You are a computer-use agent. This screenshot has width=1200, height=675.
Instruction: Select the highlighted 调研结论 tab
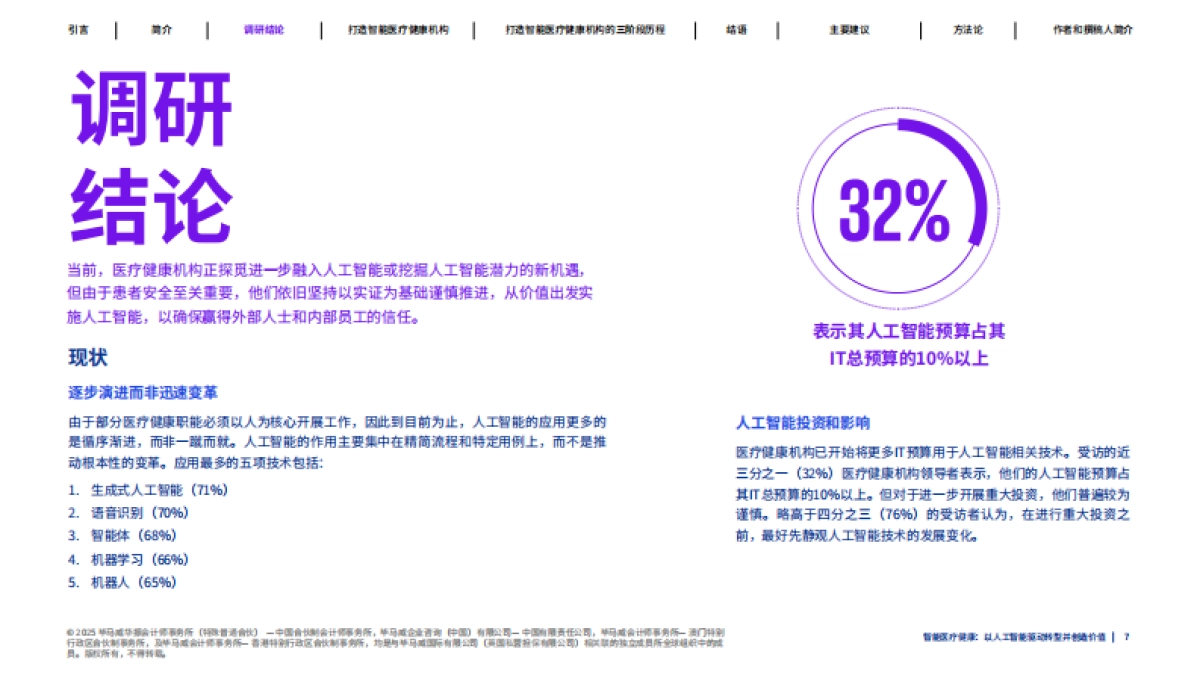pos(265,30)
